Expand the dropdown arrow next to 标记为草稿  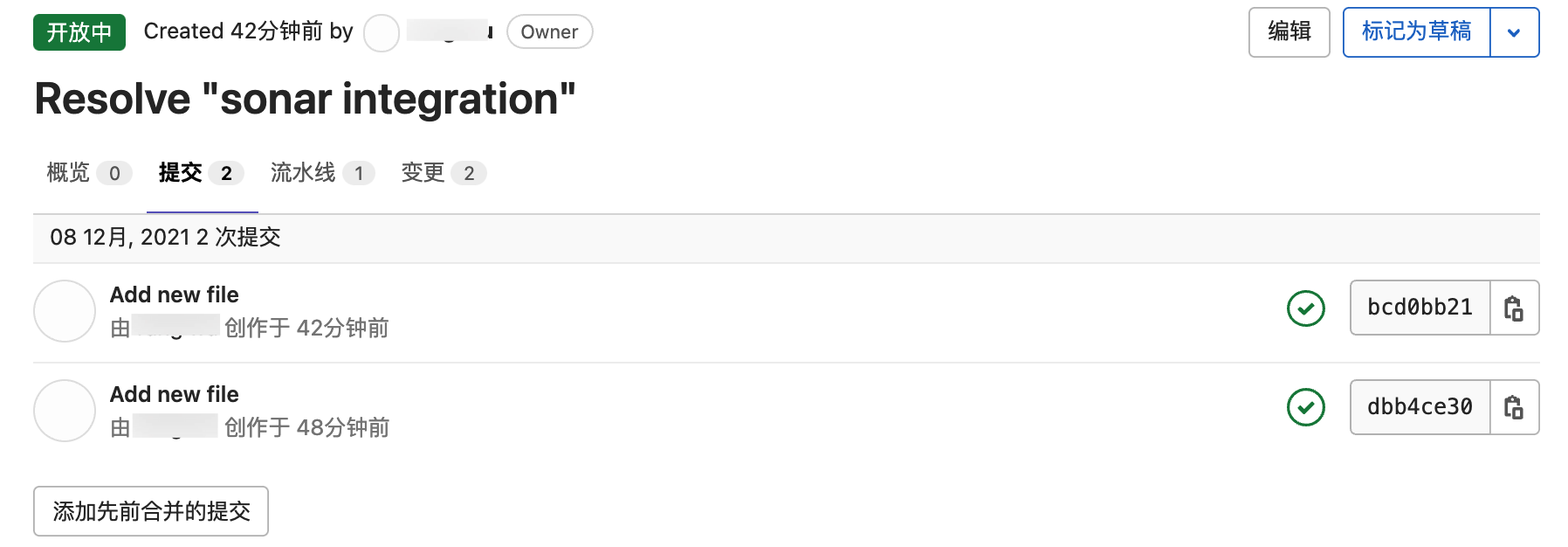(x=1514, y=33)
